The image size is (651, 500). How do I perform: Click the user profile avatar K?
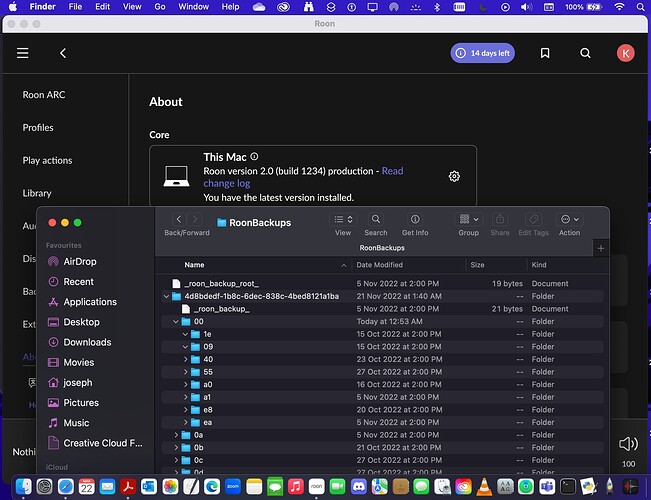[x=625, y=53]
